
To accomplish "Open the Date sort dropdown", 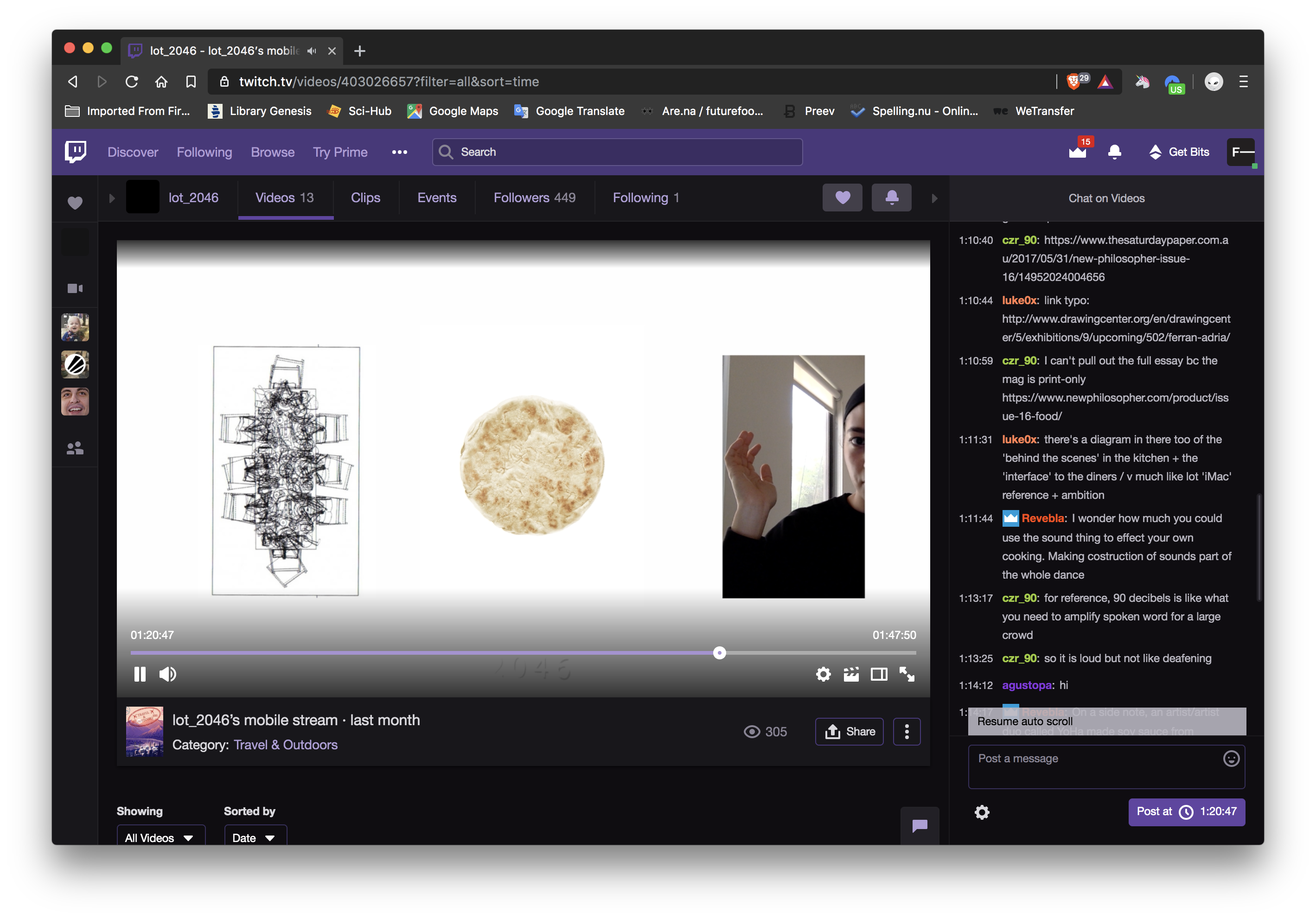I will click(255, 837).
